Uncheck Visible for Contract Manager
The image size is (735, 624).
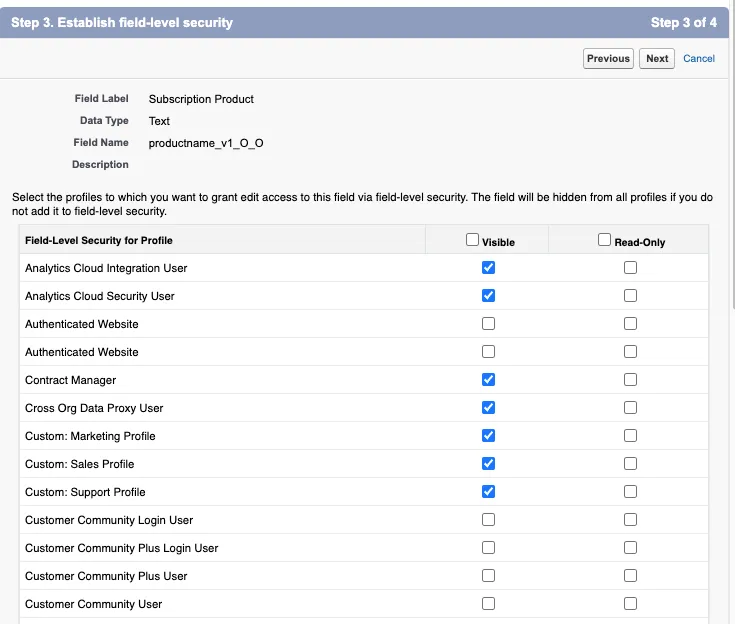[x=488, y=380]
